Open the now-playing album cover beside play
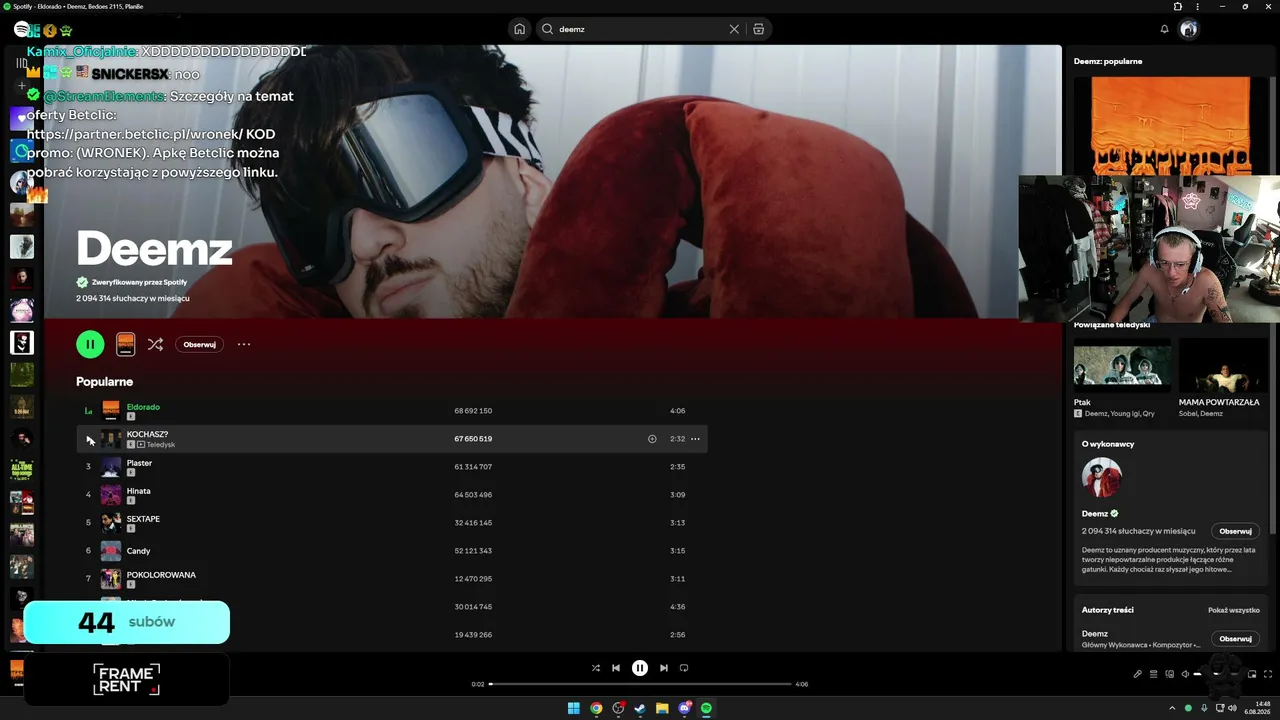1280x720 pixels. click(125, 344)
